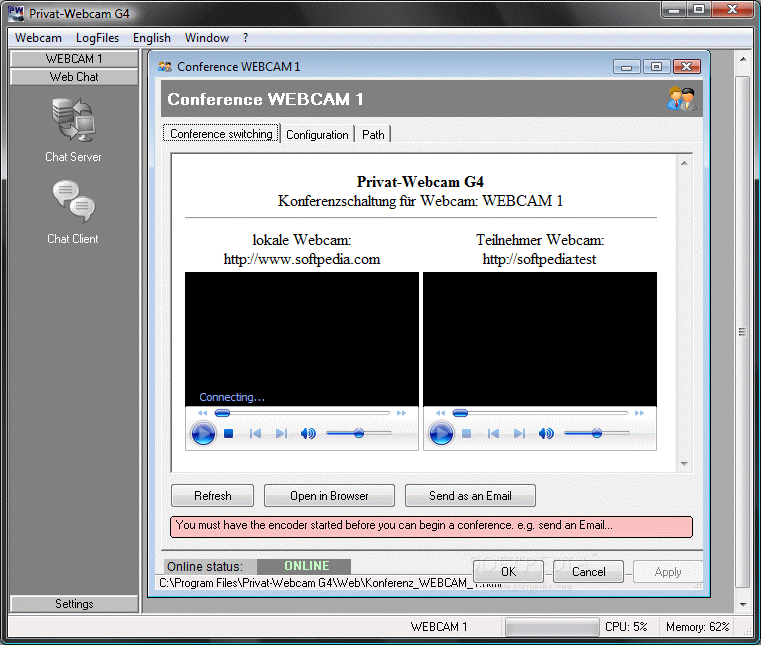The image size is (761, 645).
Task: Click previous track in Teilnehmer Webcam player
Action: (493, 433)
